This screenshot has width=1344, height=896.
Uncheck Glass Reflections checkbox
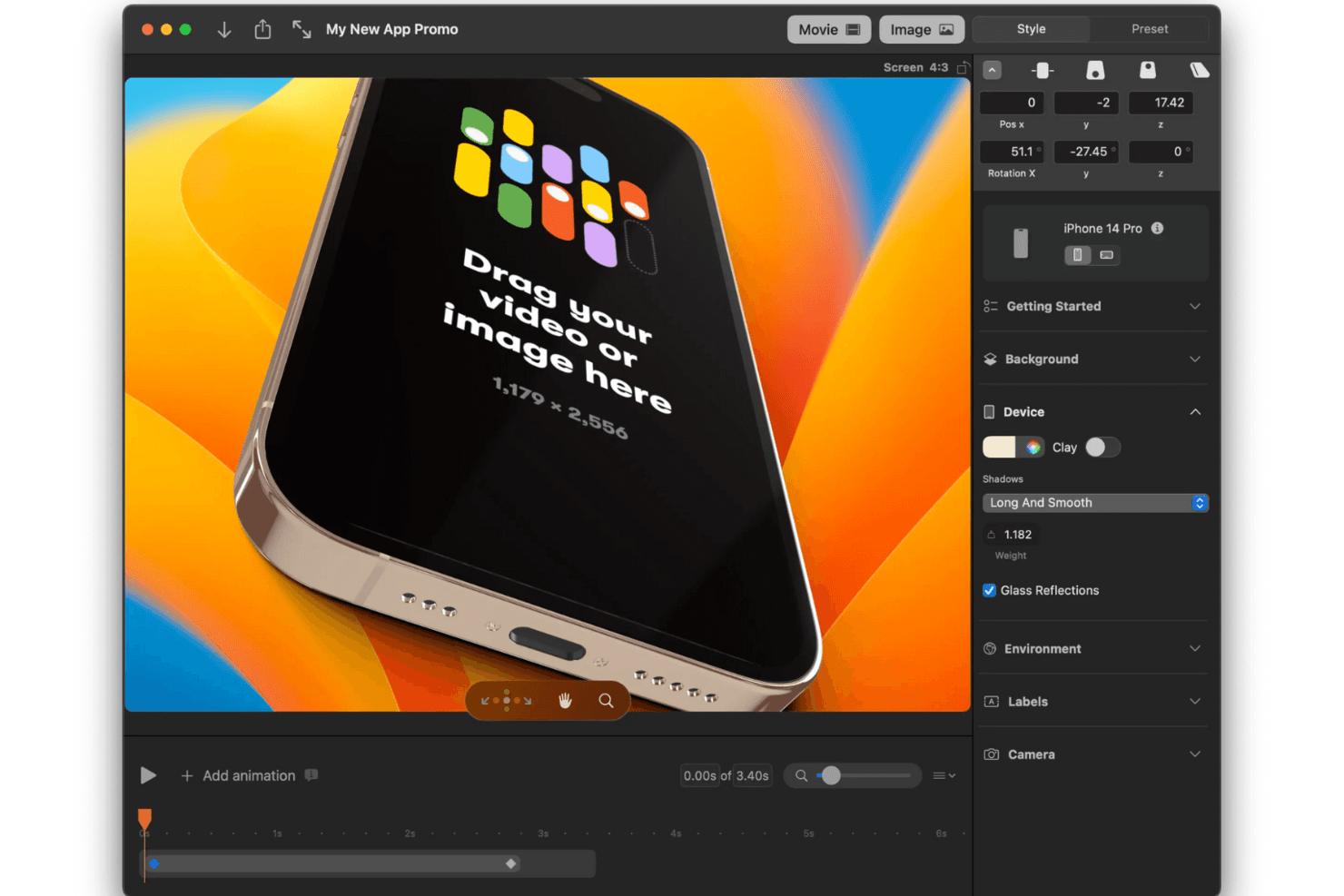tap(989, 590)
